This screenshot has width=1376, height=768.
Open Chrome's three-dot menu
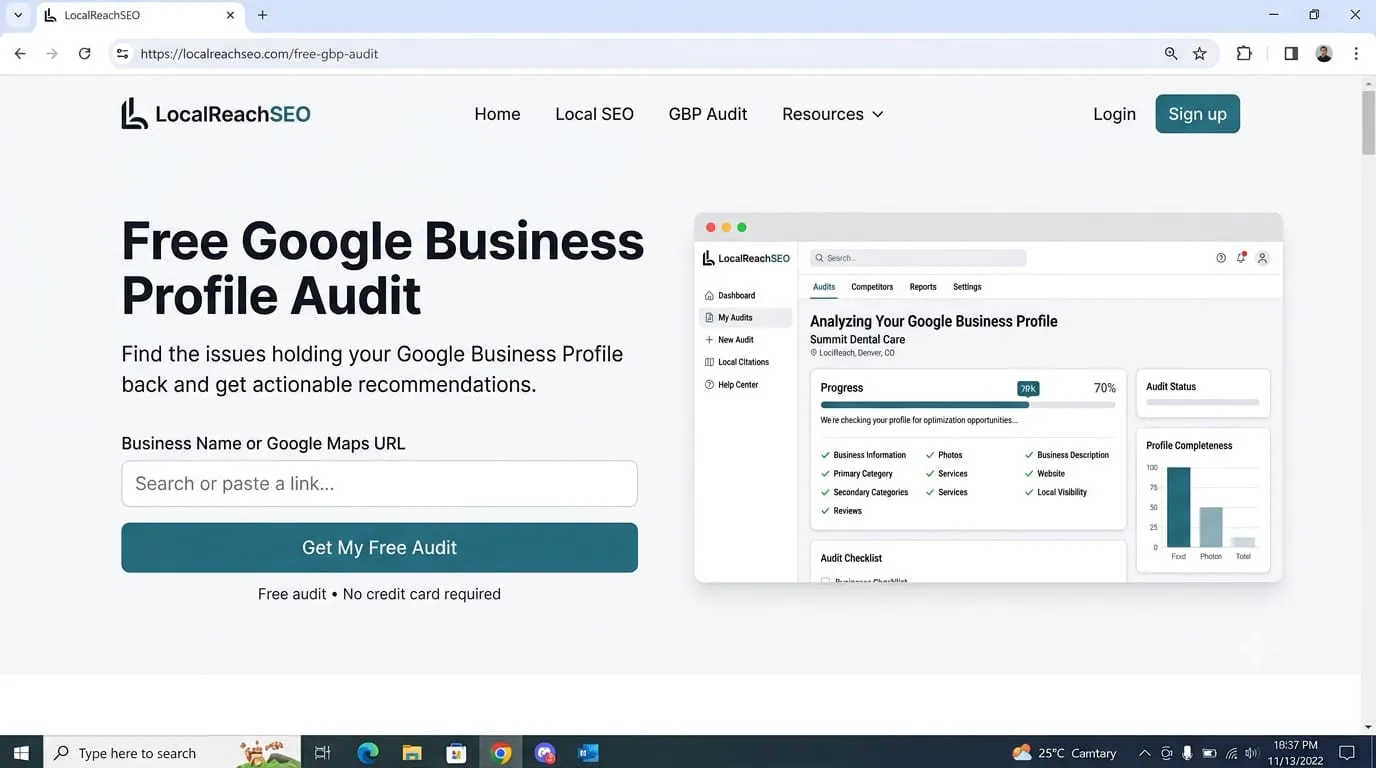coord(1356,54)
